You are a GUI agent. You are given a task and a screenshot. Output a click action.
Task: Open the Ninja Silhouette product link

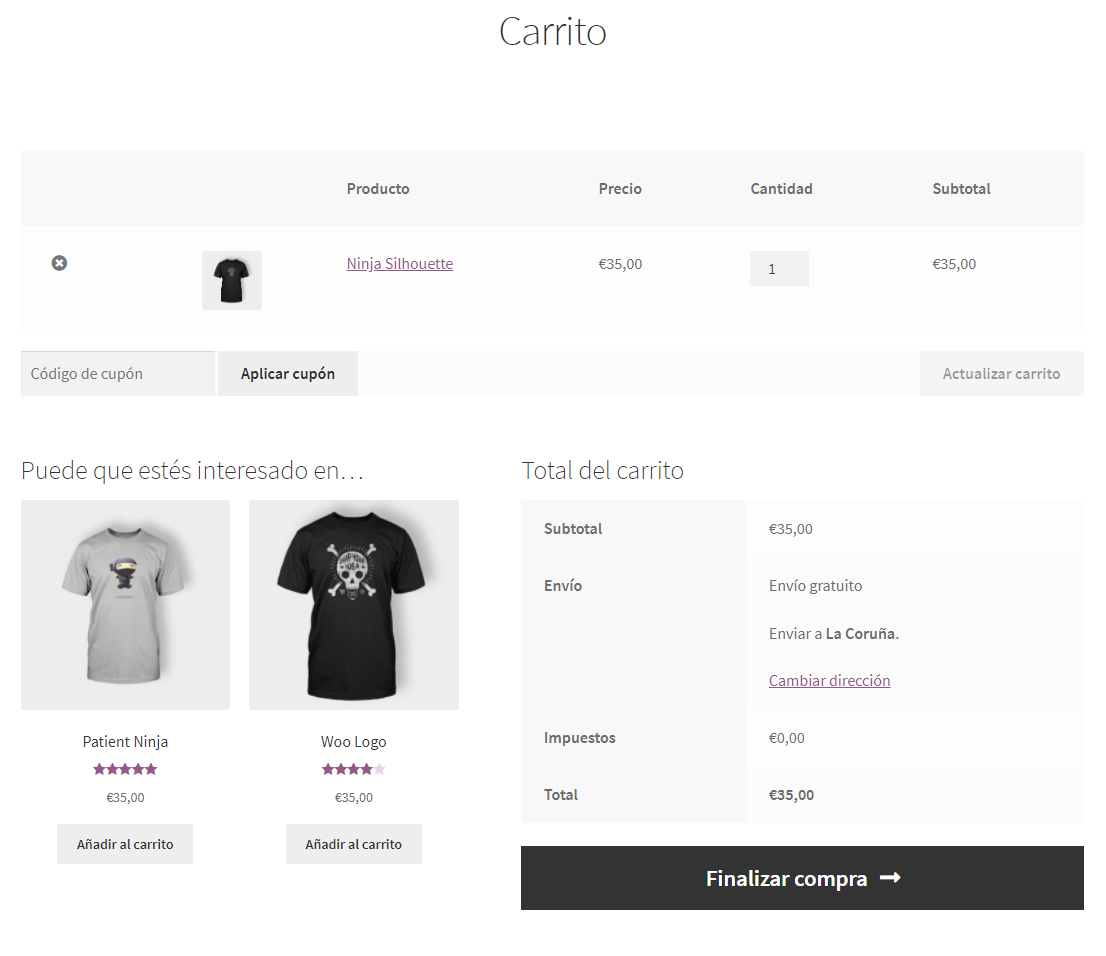(x=399, y=264)
